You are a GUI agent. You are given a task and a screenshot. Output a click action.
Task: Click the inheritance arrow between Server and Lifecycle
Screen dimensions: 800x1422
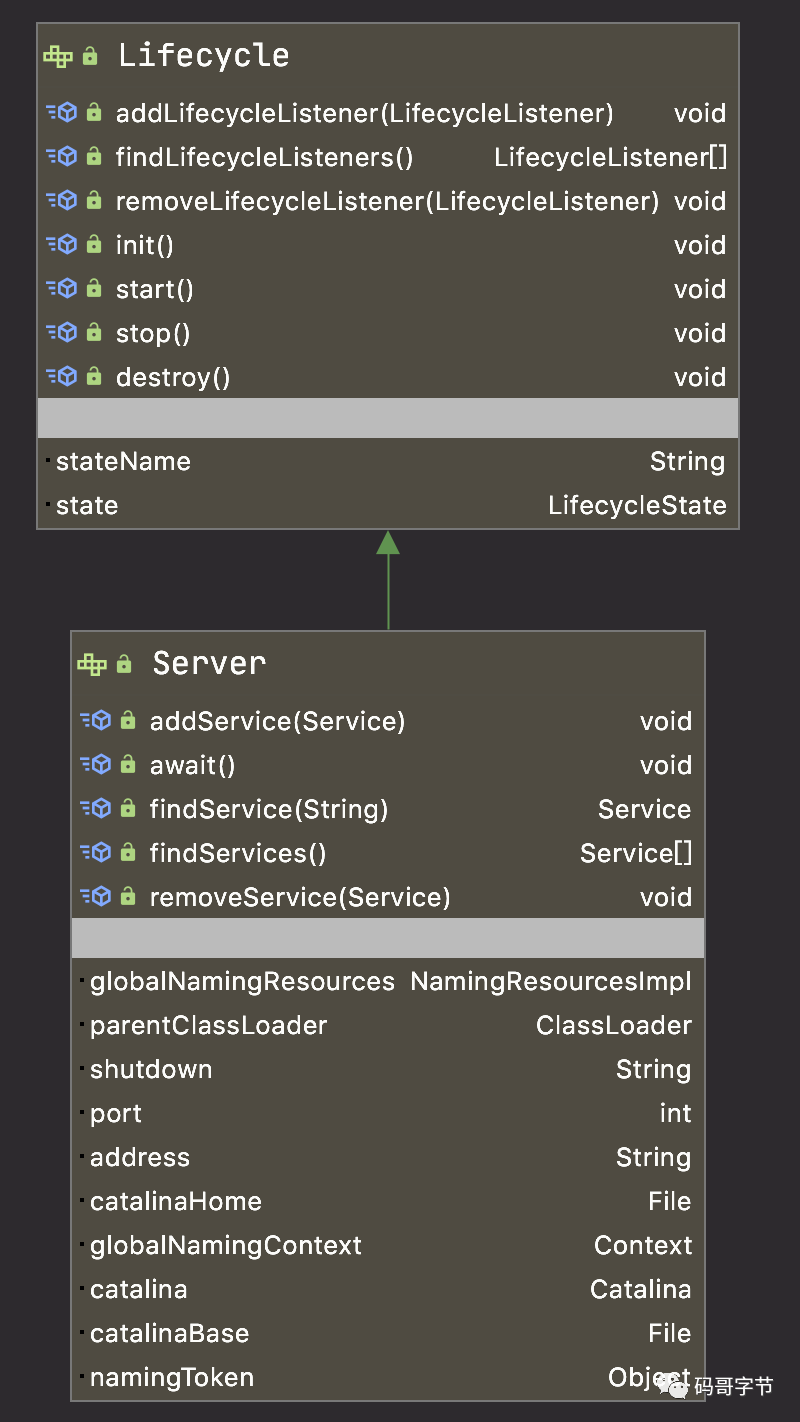click(388, 580)
